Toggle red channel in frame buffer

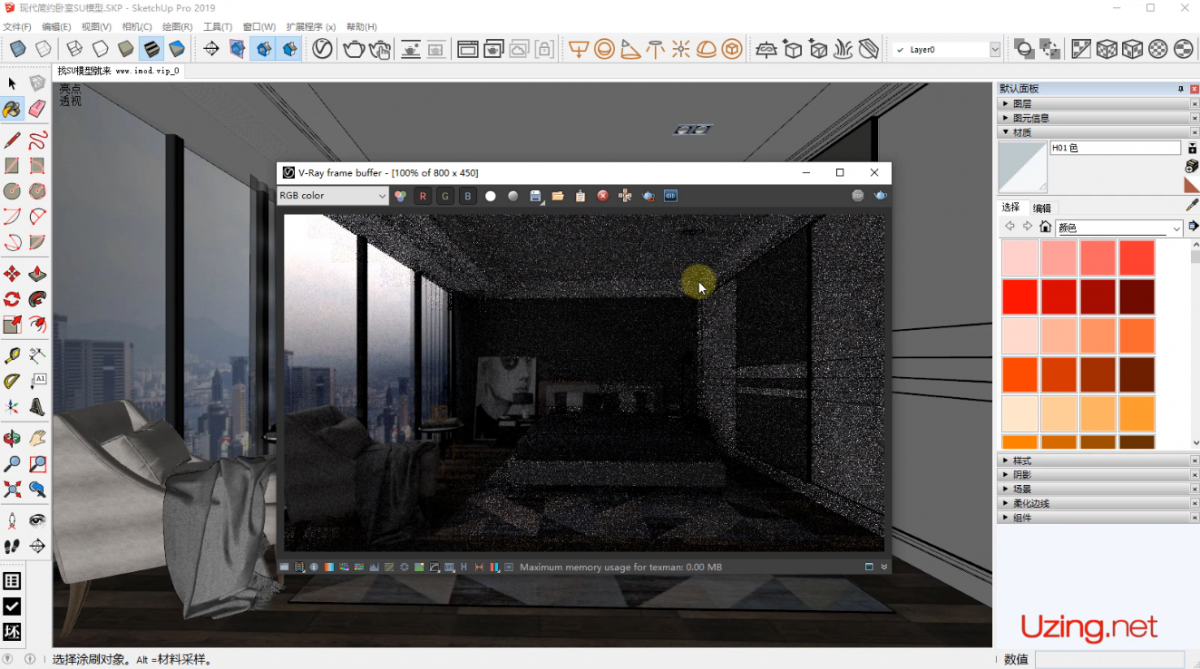click(x=423, y=196)
